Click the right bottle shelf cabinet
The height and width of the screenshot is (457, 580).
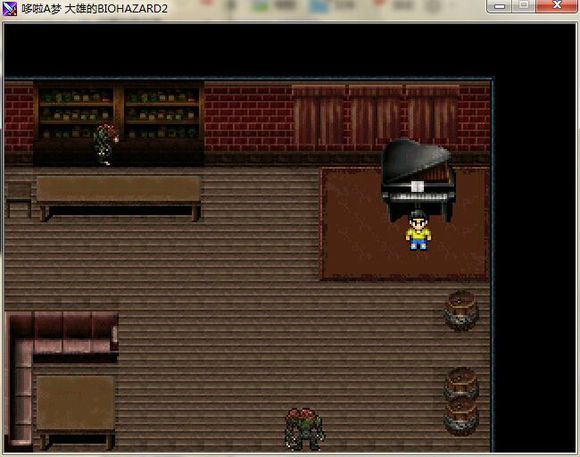pyautogui.click(x=161, y=112)
